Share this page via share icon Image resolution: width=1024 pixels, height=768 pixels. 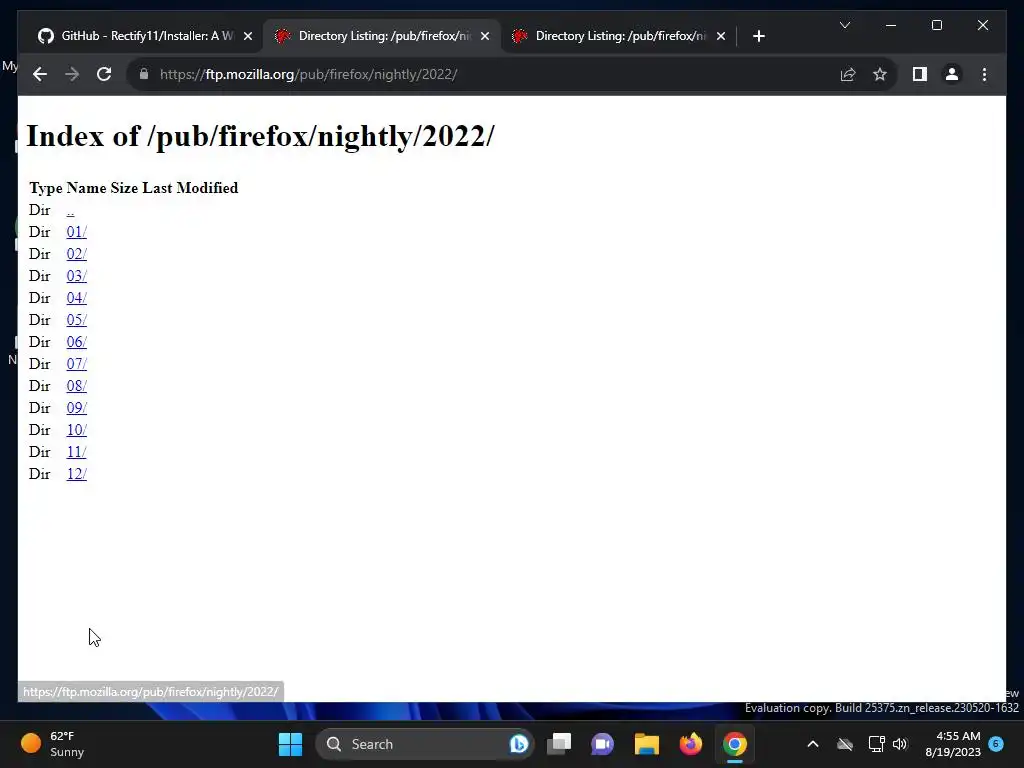click(848, 74)
